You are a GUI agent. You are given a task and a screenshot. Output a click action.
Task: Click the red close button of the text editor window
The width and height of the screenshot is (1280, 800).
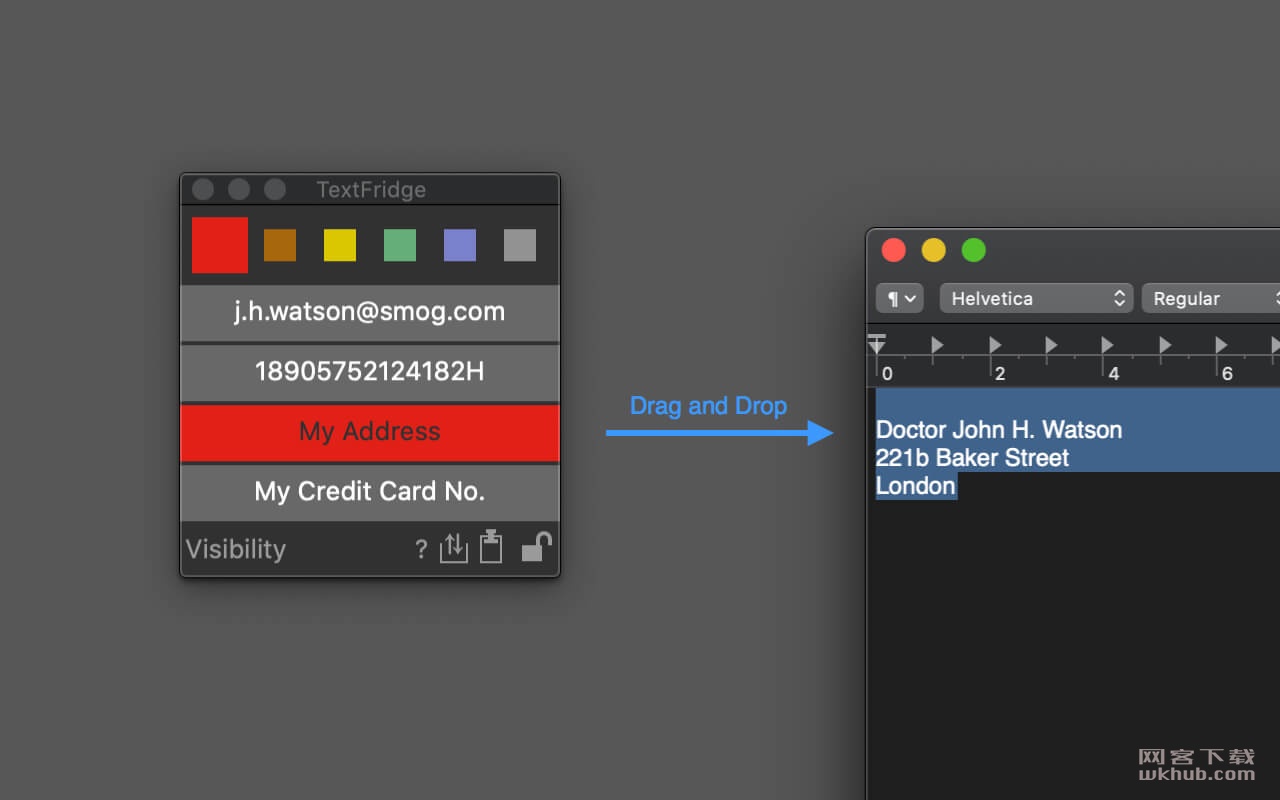click(894, 250)
